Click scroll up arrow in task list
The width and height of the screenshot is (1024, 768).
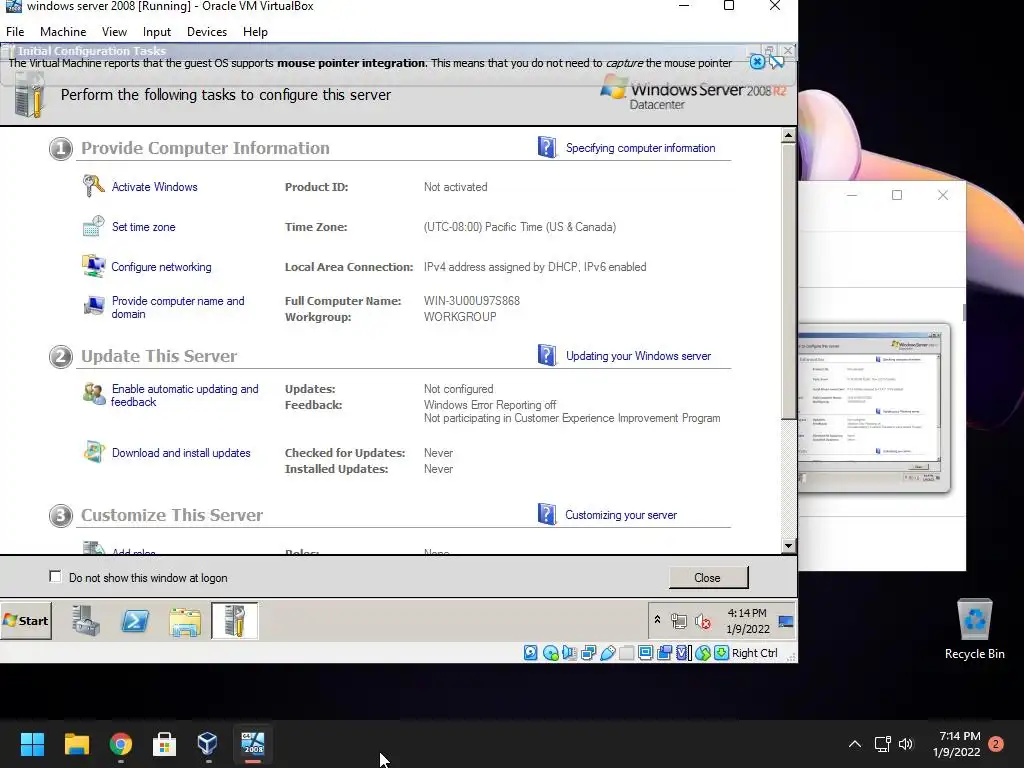click(788, 135)
